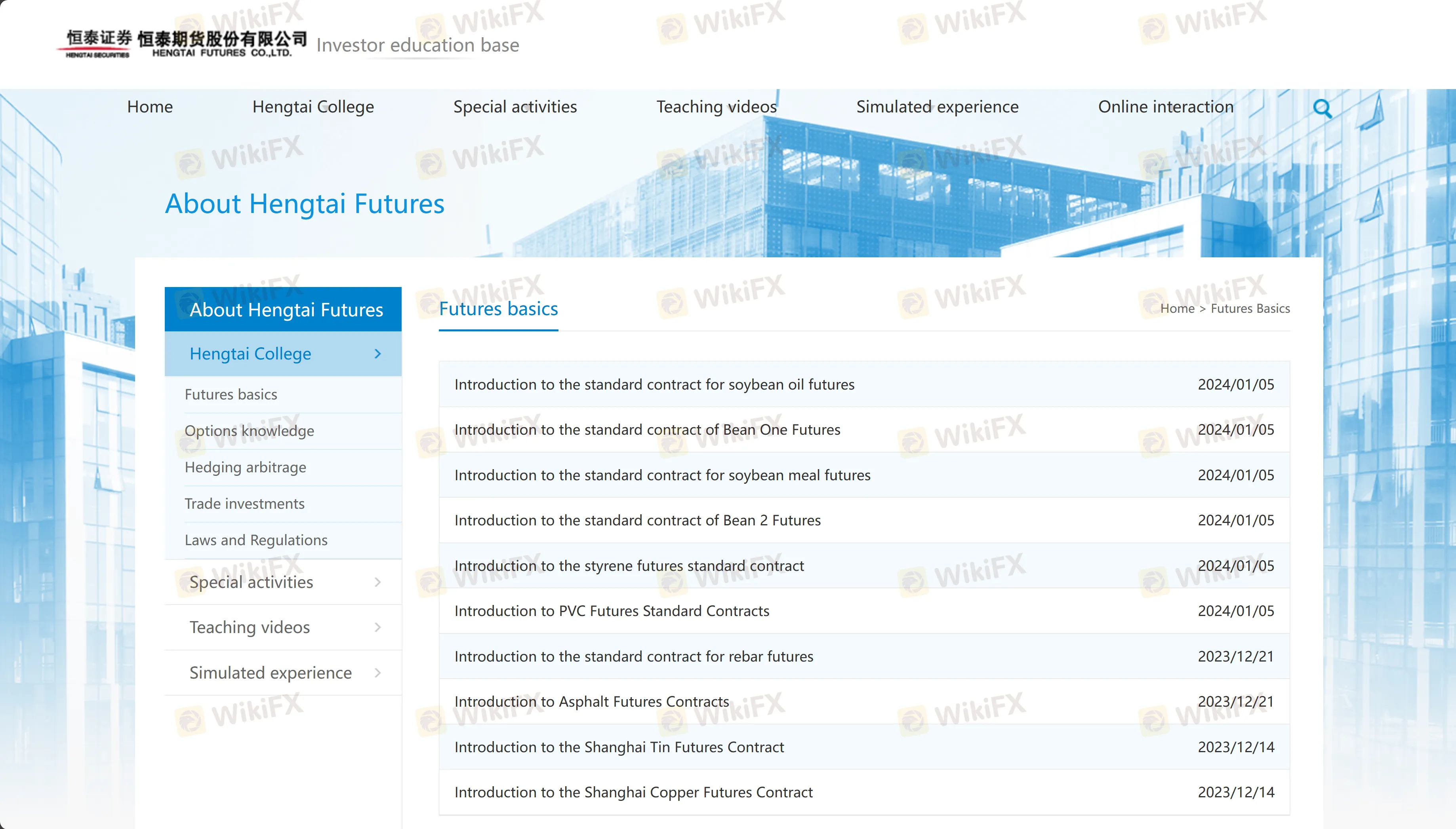
Task: Click 2023/12/14 date of Shanghai Tin article
Action: coord(1235,746)
